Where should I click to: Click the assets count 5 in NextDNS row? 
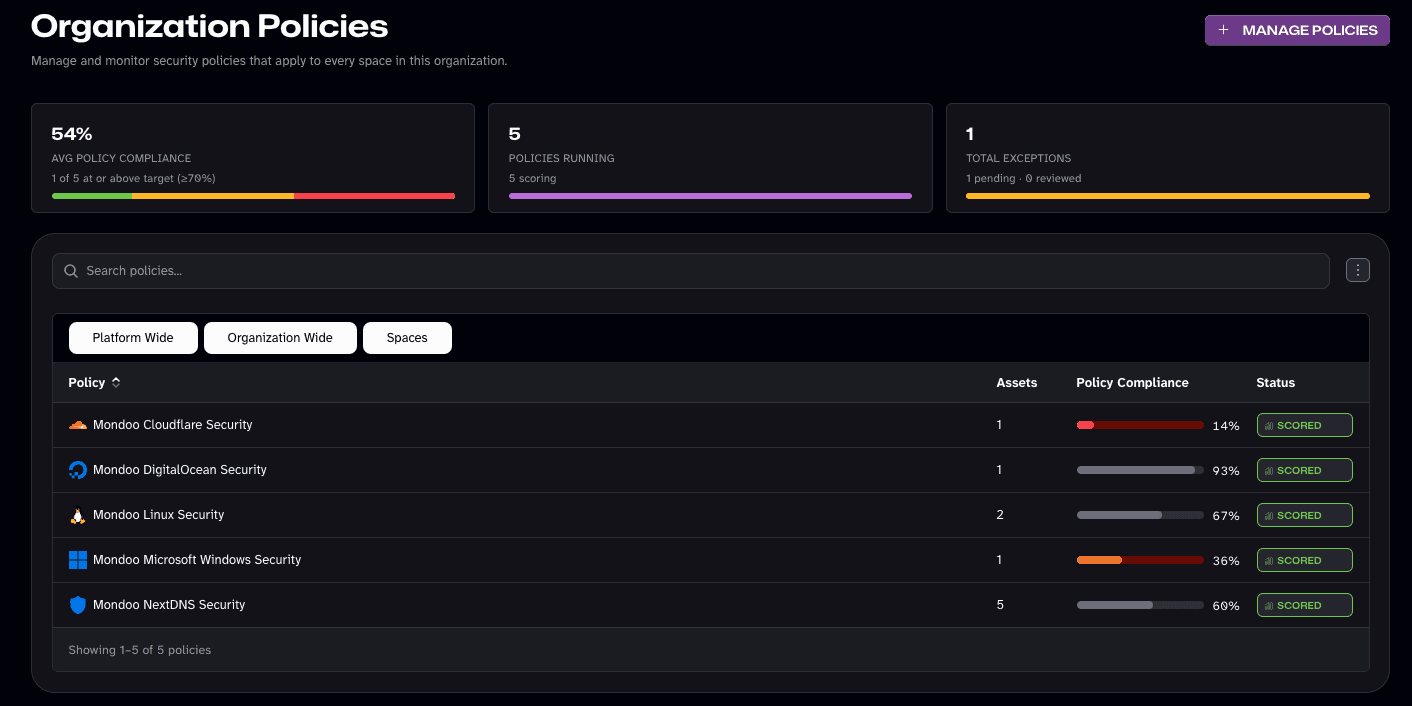pyautogui.click(x=1000, y=605)
